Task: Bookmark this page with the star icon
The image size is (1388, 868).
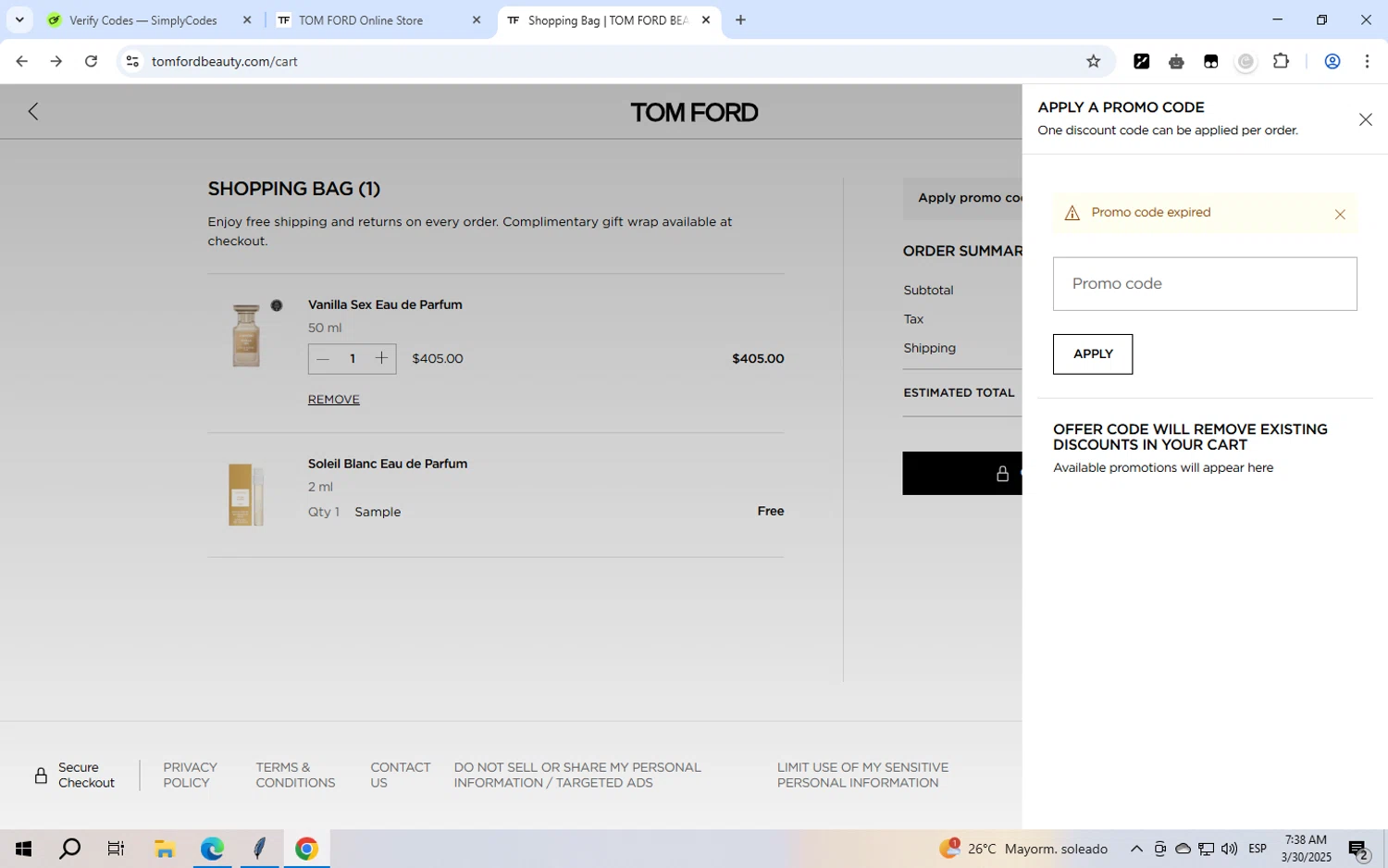Action: point(1093,62)
